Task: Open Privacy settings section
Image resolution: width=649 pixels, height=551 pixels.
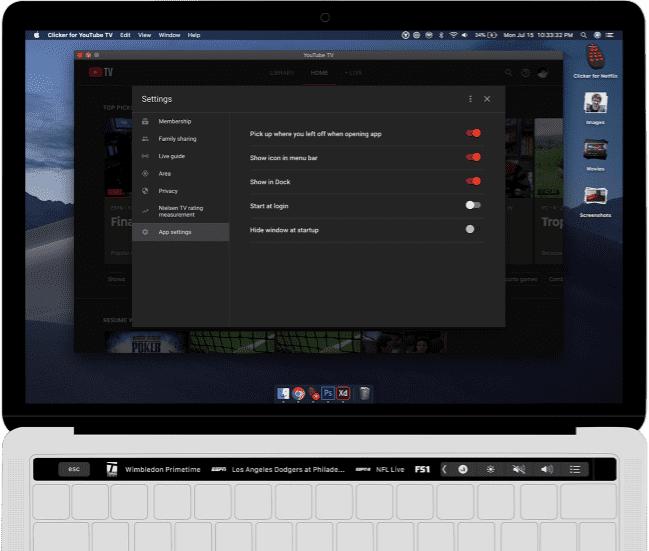Action: (x=181, y=191)
